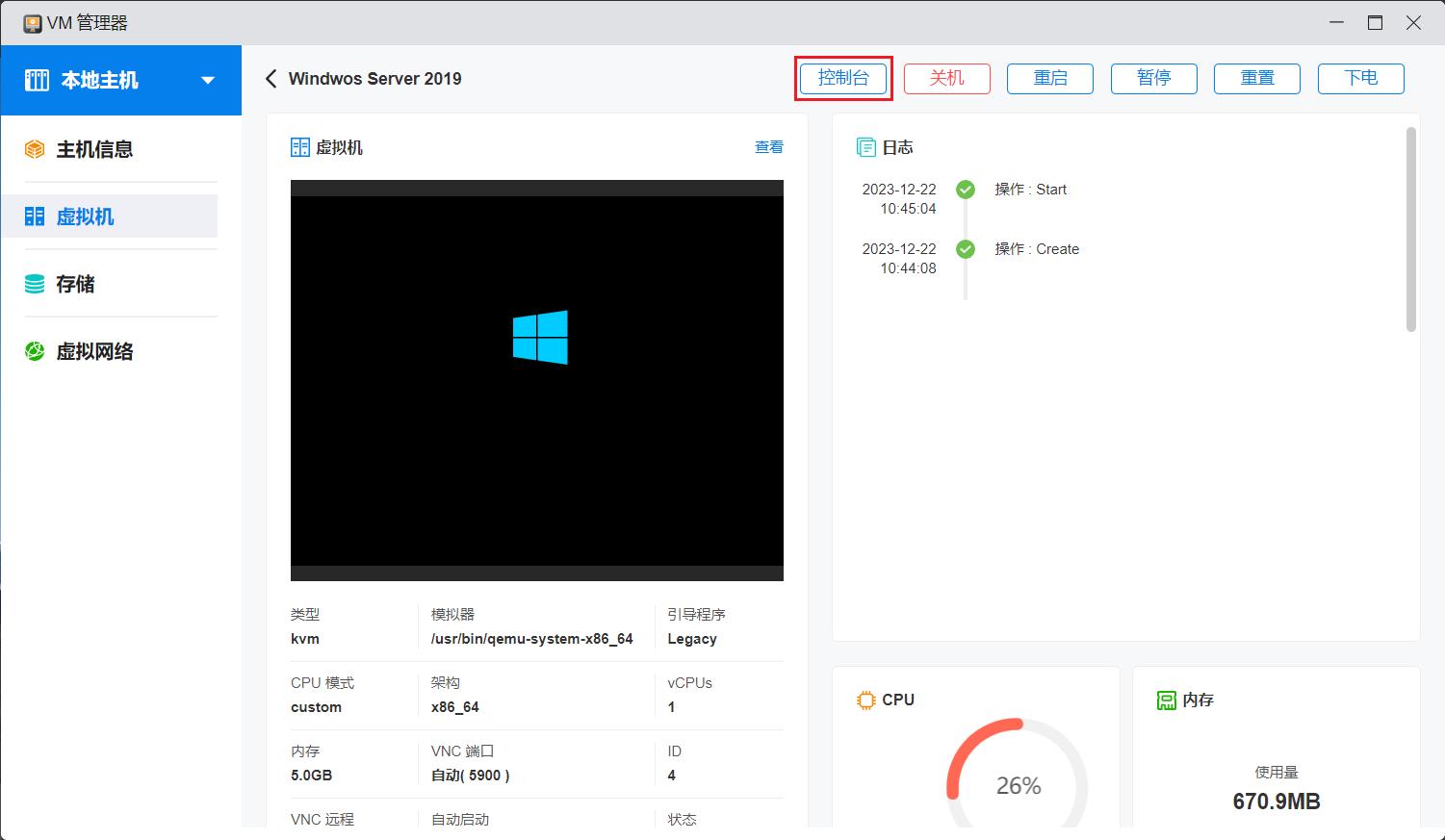Click the 虚拟机 panel header icon
Screen dimensions: 1445x840
click(x=300, y=147)
